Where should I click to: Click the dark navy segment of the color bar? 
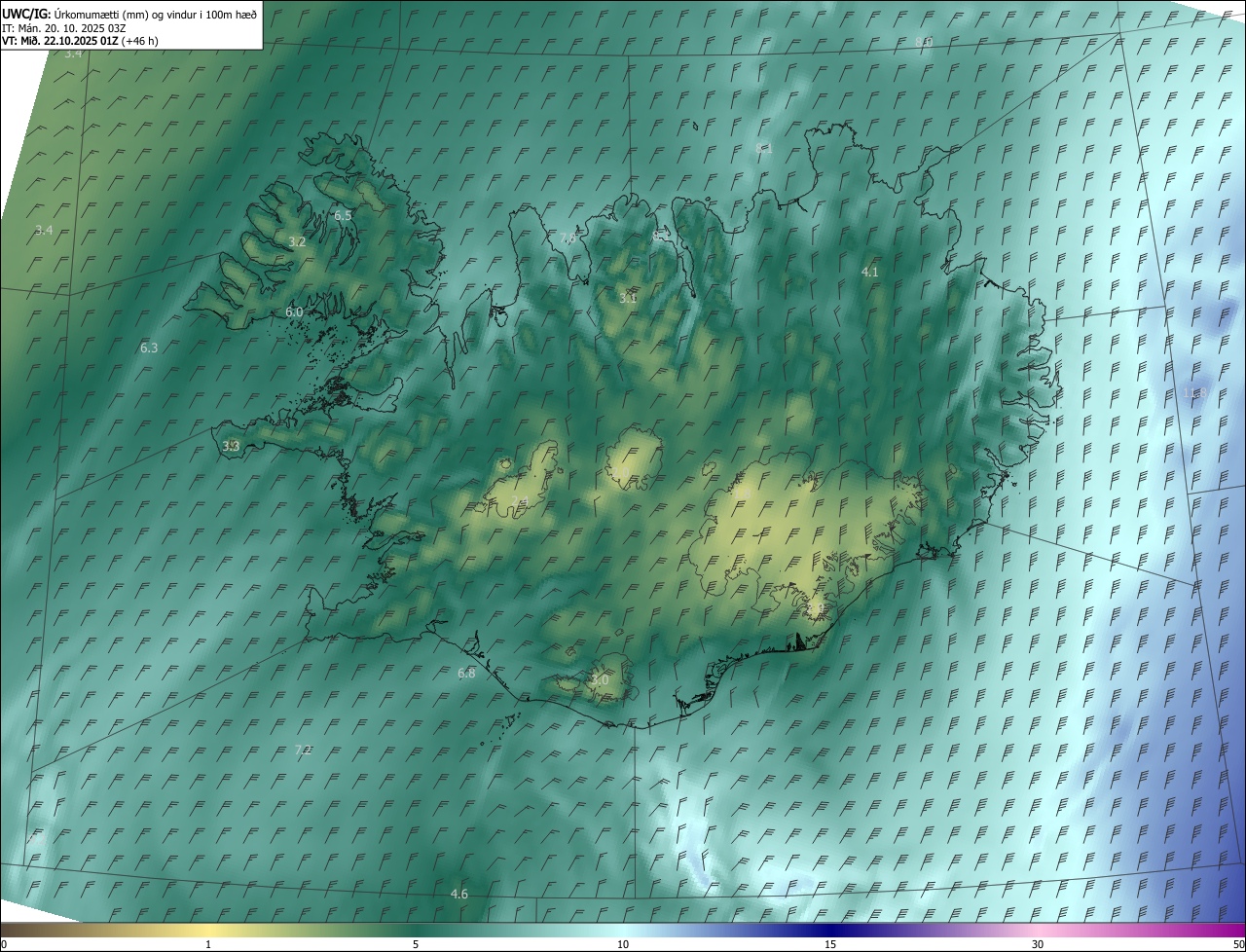(x=830, y=930)
